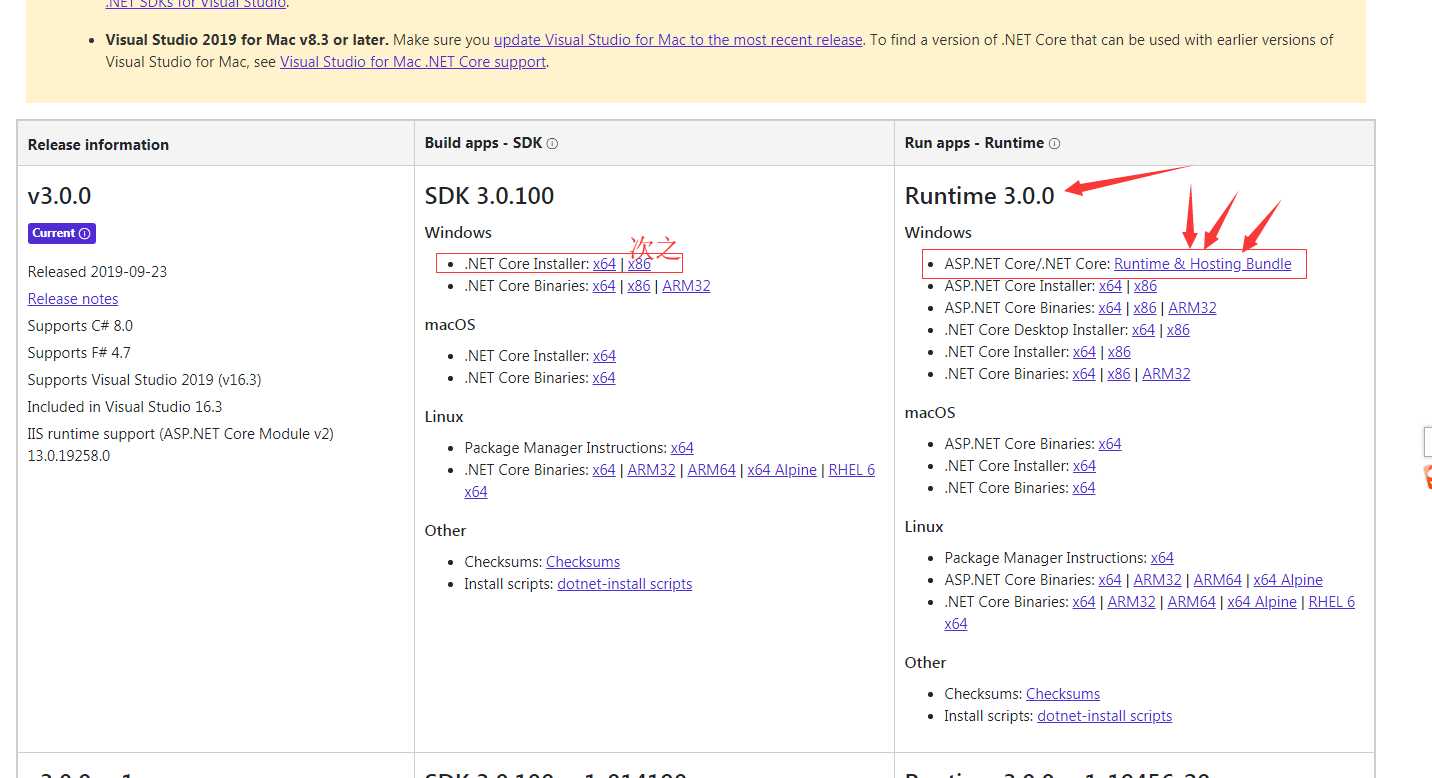The height and width of the screenshot is (778, 1432).
Task: Click info icon beside Build apps - SDK
Action: [x=552, y=144]
